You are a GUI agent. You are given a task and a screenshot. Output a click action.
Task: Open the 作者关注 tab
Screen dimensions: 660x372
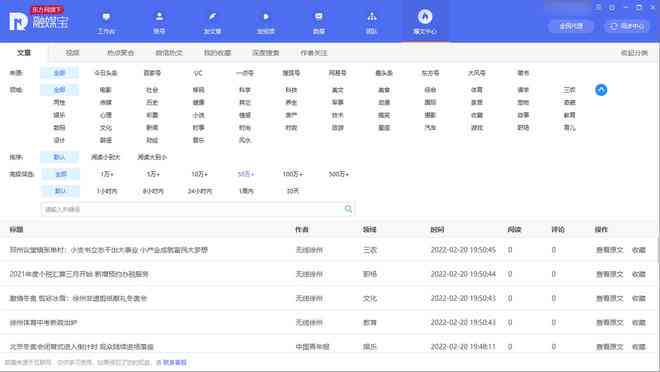tap(314, 53)
